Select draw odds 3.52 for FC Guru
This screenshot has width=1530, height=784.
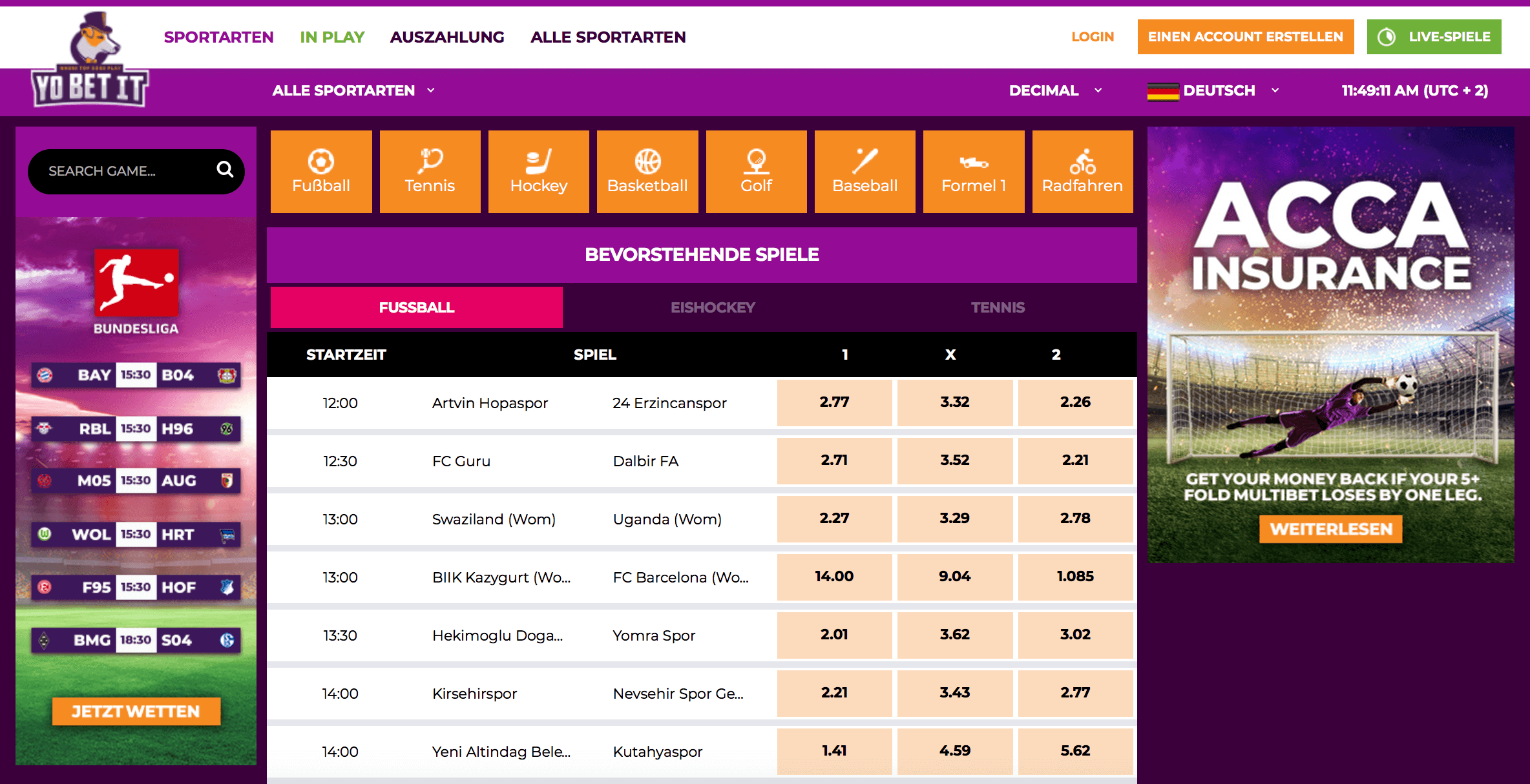[955, 460]
